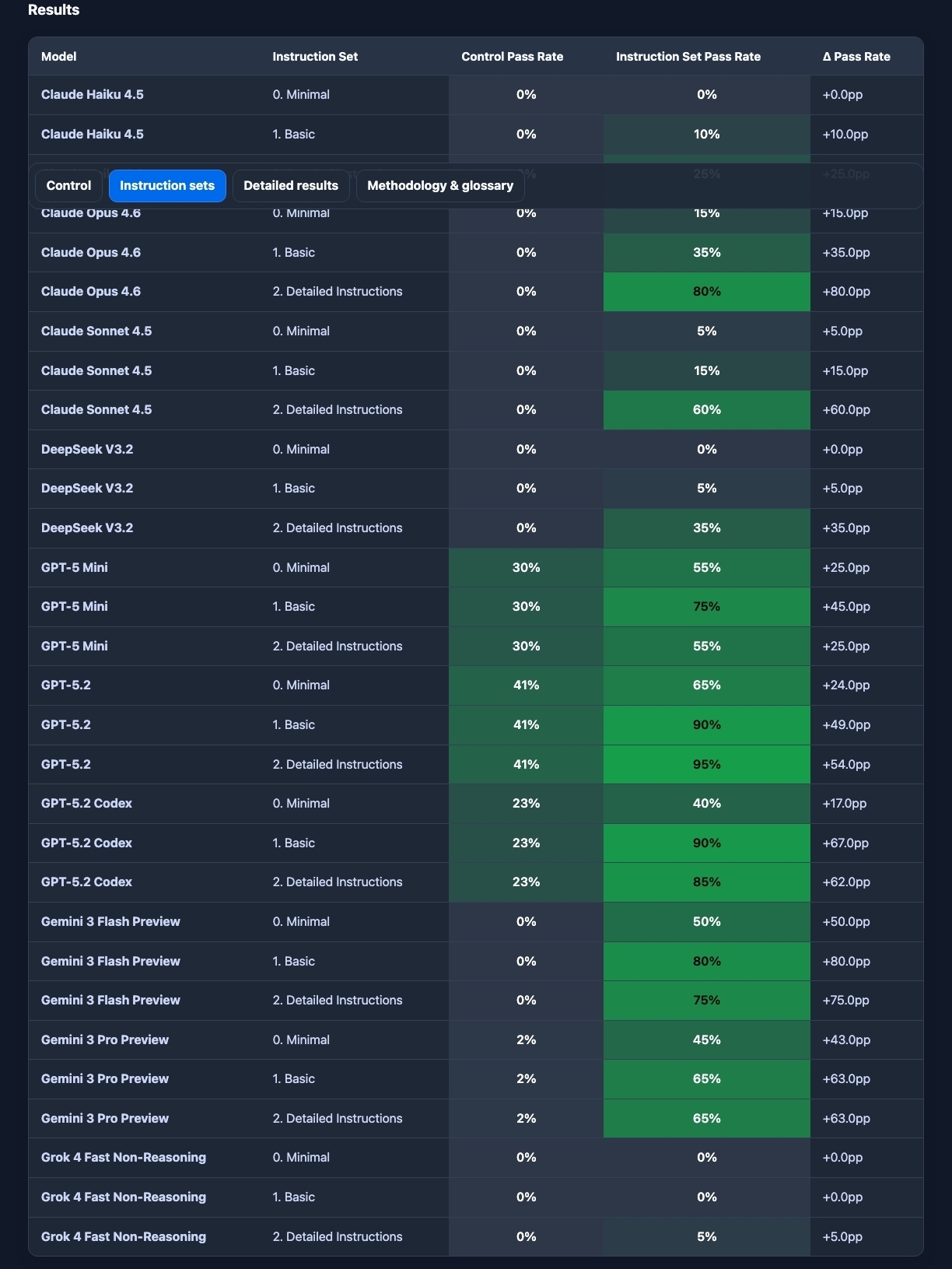
Task: Click the Control Pass Rate header
Action: (512, 57)
